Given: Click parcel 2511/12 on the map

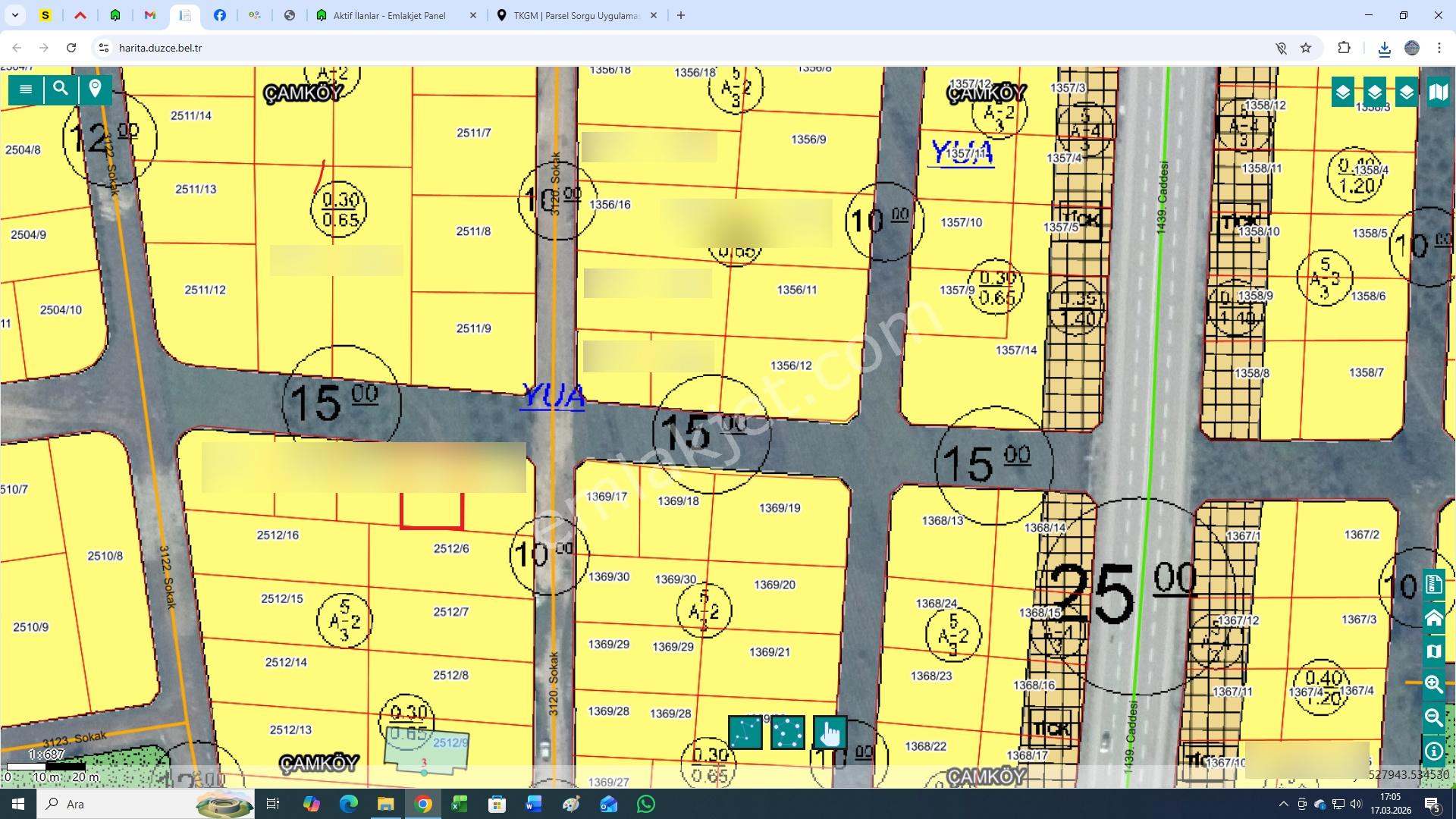Looking at the screenshot, I should [x=205, y=290].
